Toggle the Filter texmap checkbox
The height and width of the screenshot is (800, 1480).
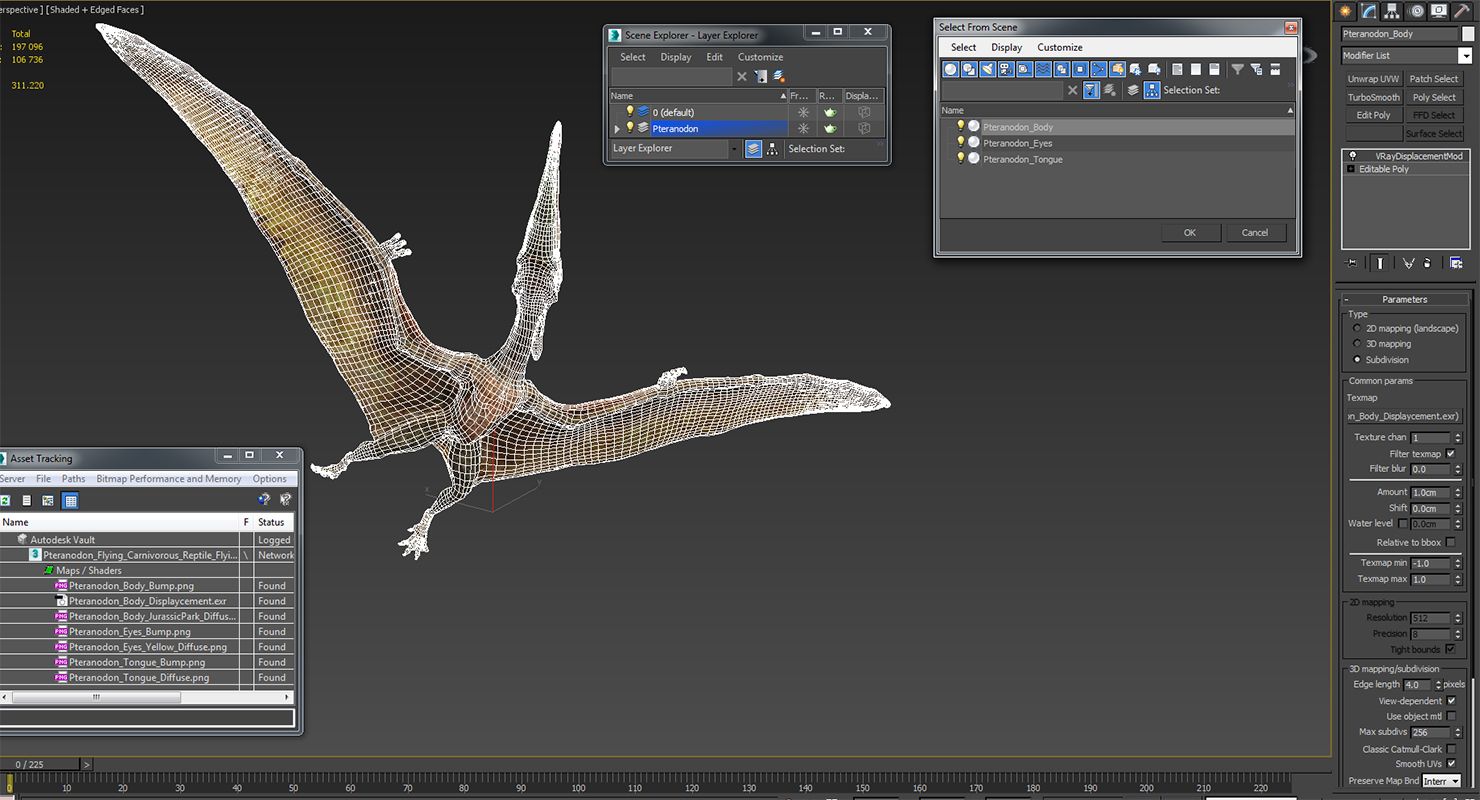[x=1450, y=454]
